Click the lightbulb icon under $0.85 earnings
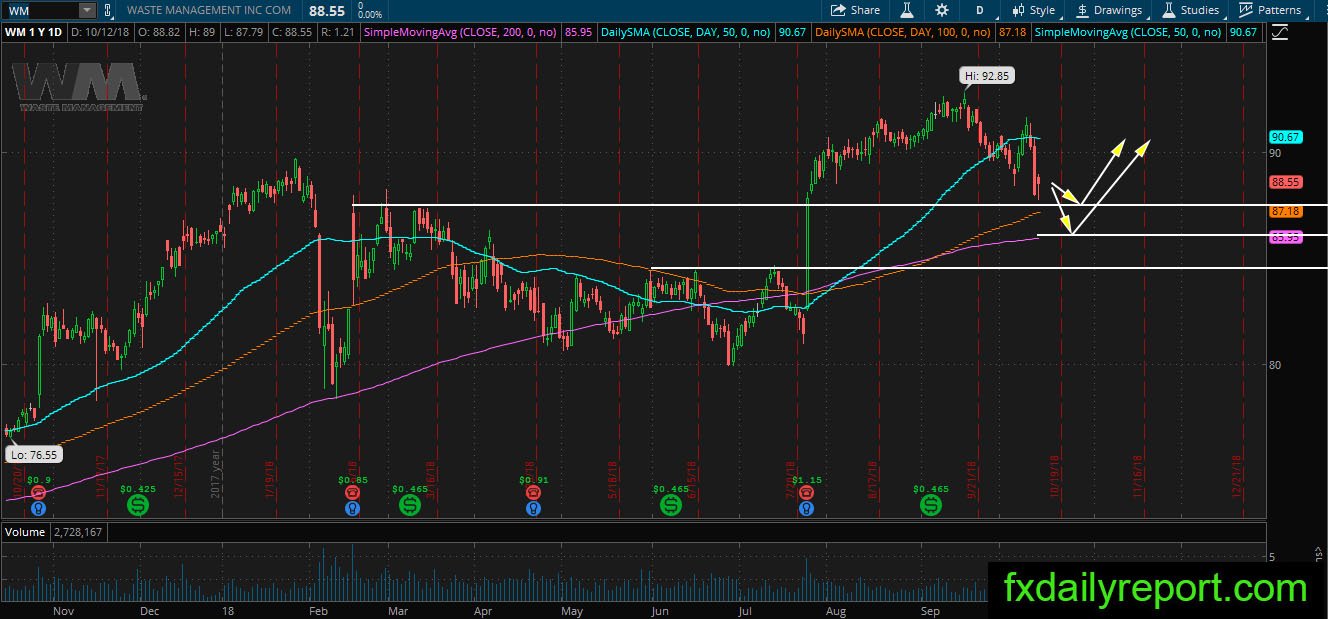Image resolution: width=1328 pixels, height=619 pixels. click(x=353, y=509)
